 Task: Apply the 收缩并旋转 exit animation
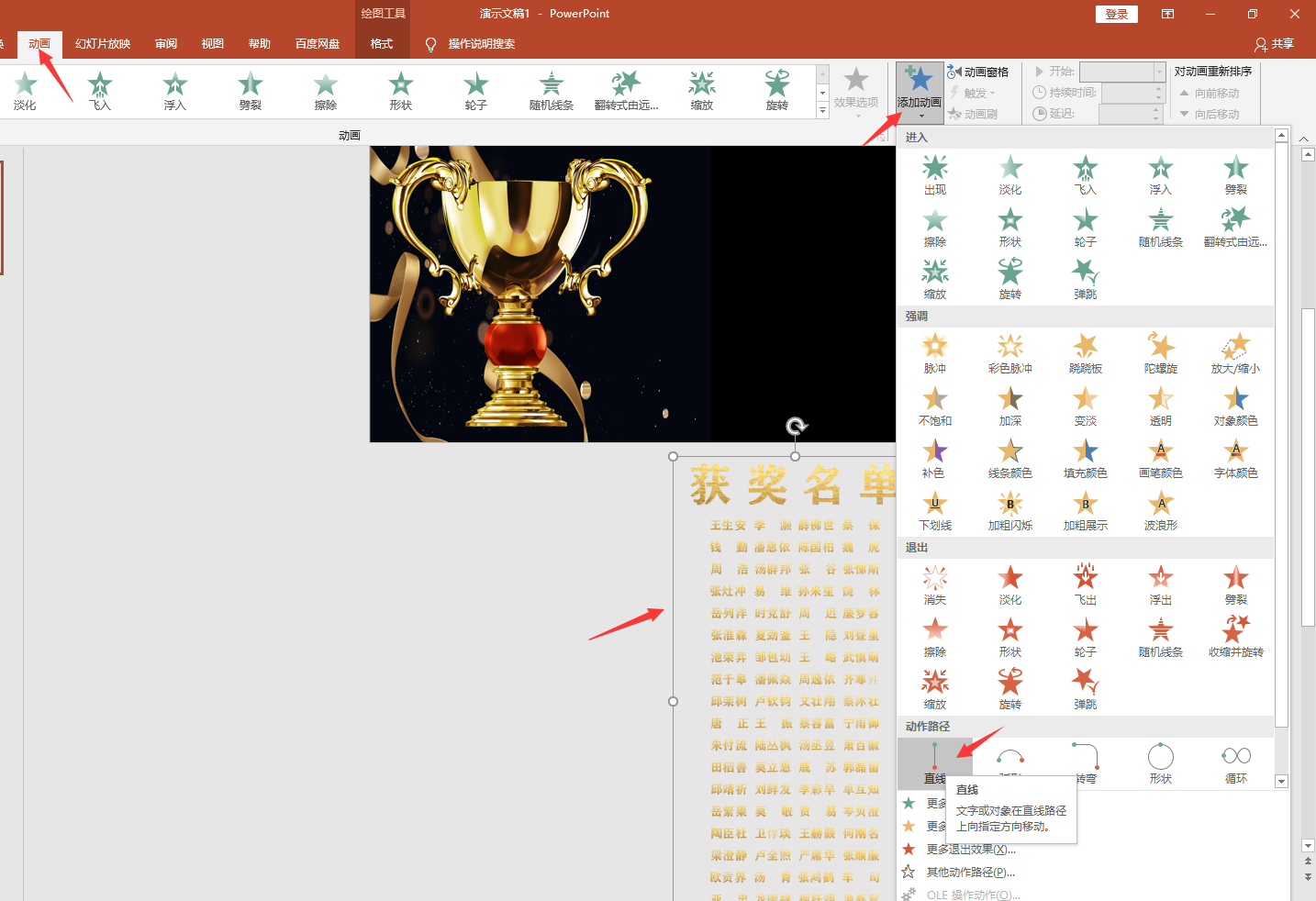click(x=1235, y=637)
